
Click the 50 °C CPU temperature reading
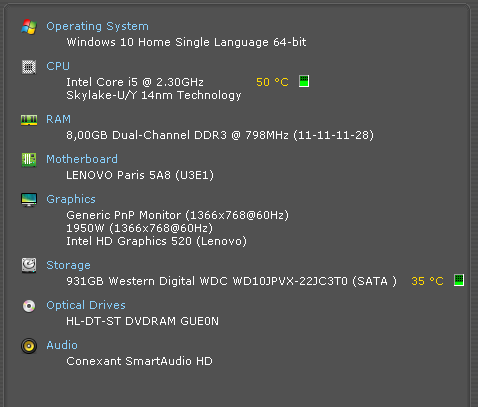coord(272,82)
